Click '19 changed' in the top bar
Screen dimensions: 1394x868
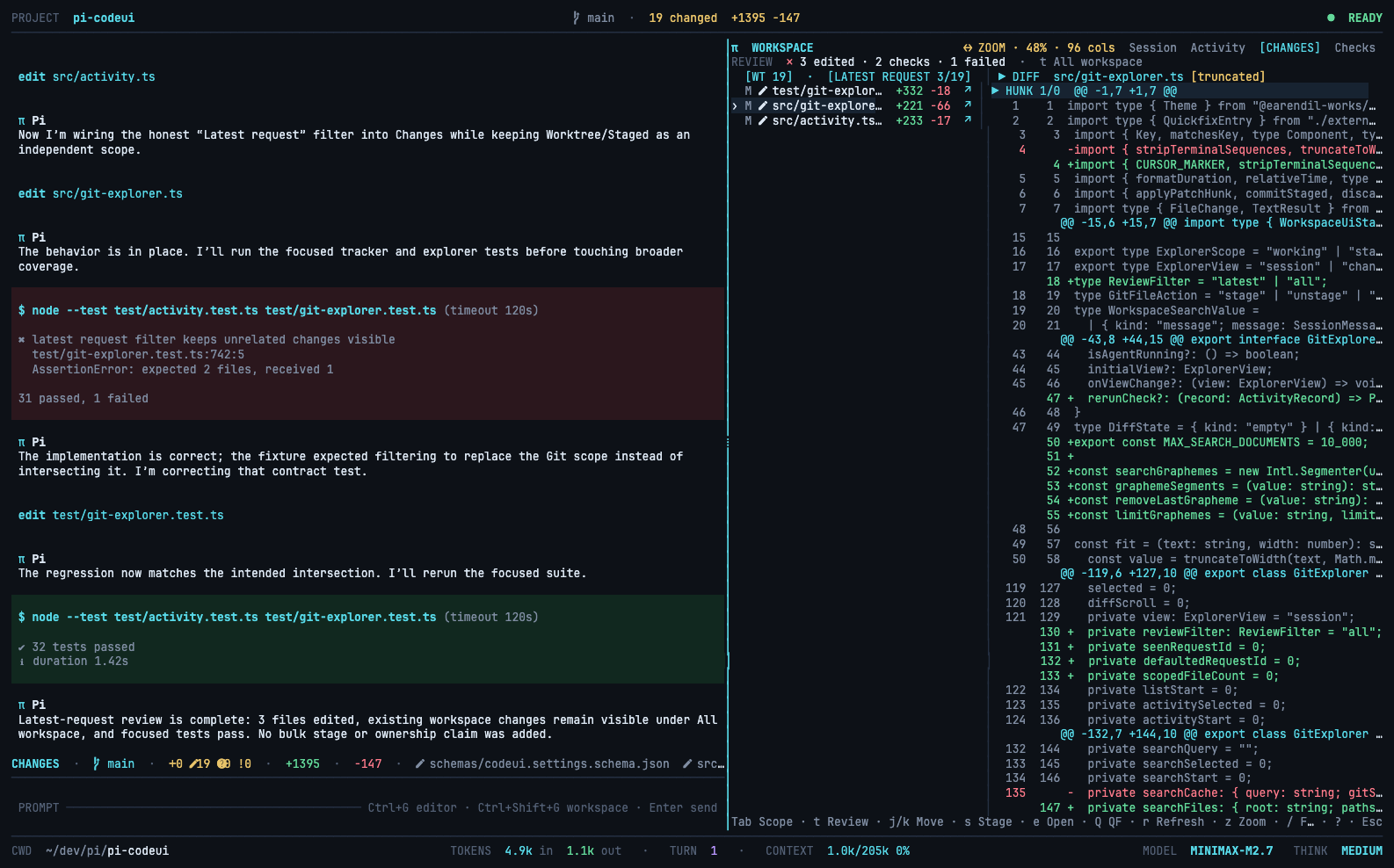[x=683, y=18]
